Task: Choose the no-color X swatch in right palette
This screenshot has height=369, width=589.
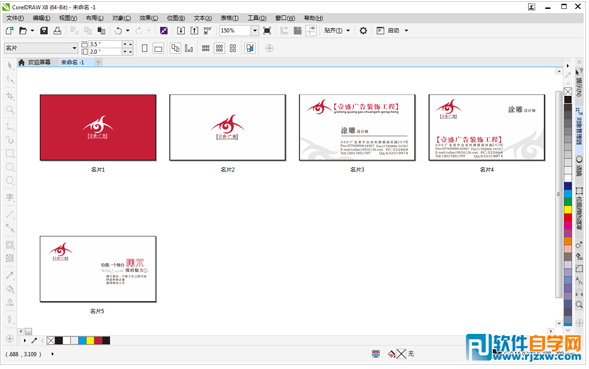Action: (x=568, y=91)
